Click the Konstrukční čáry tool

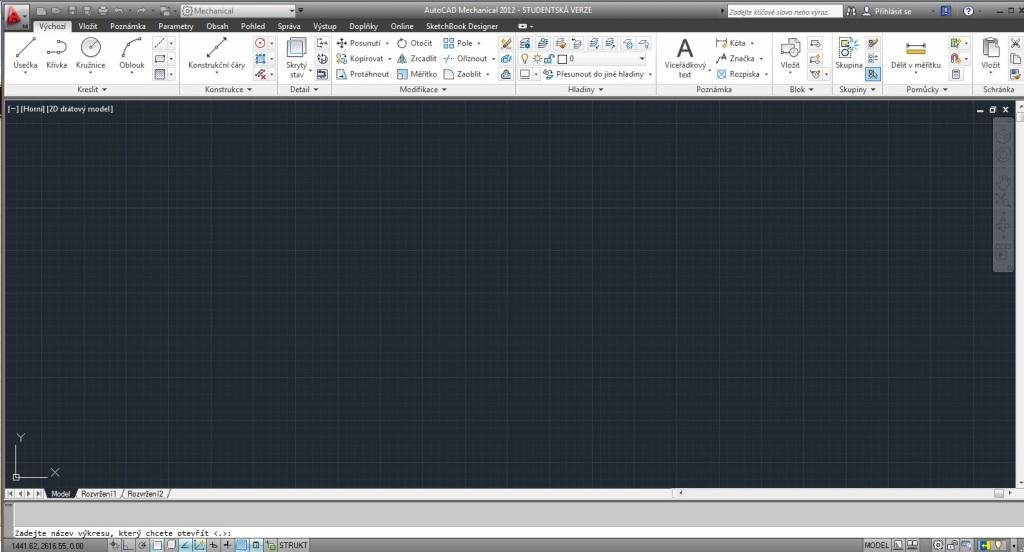216,54
